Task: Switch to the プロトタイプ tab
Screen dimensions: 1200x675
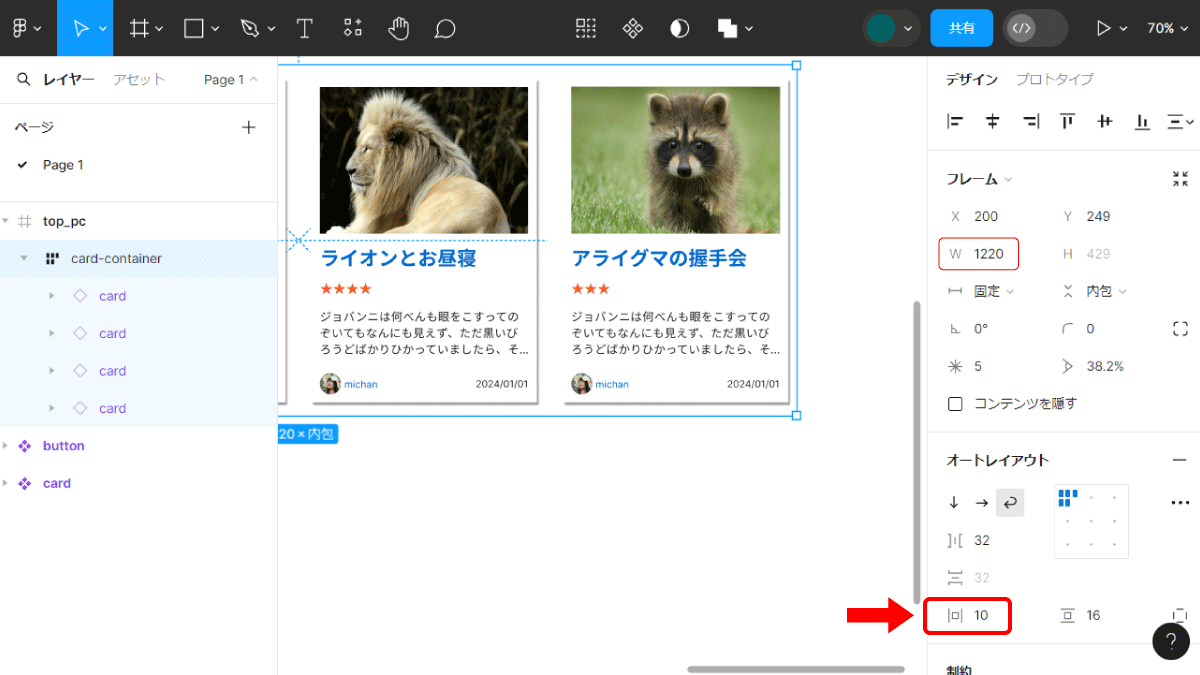Action: pos(1055,79)
